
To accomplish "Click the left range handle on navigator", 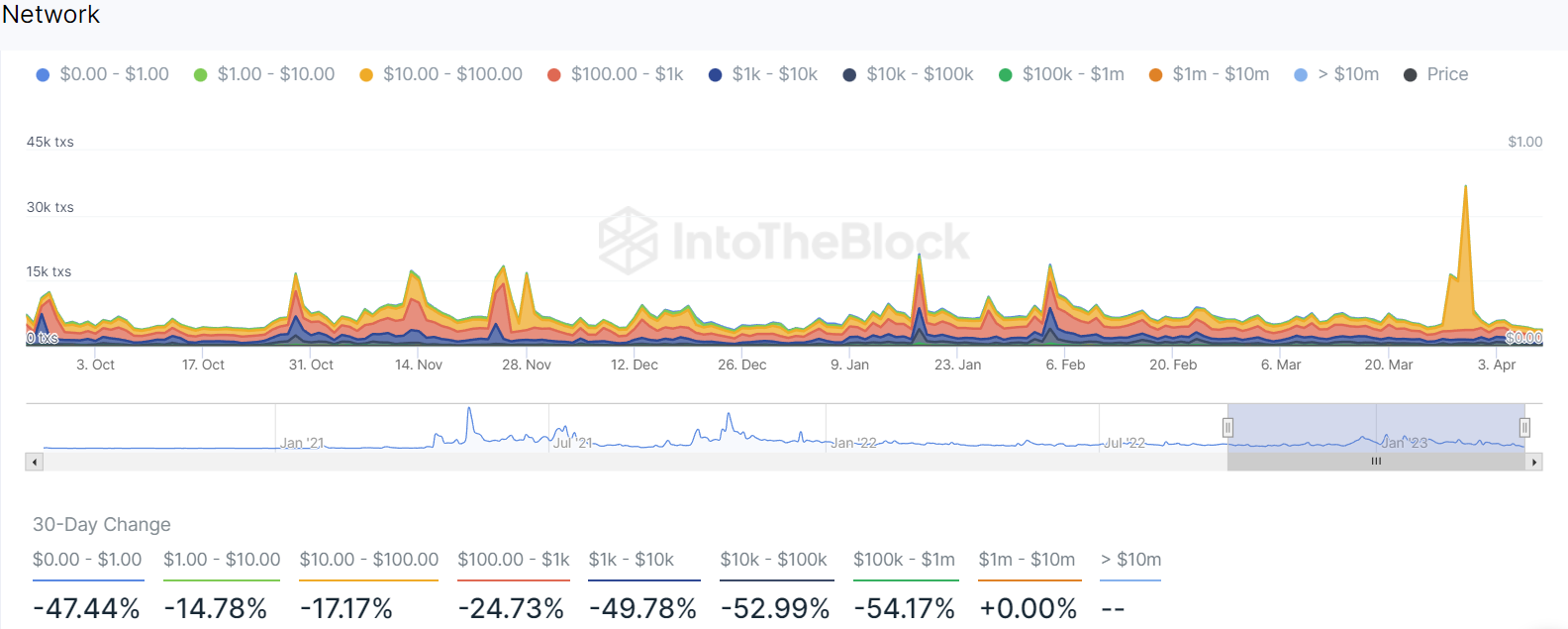I will [1227, 427].
